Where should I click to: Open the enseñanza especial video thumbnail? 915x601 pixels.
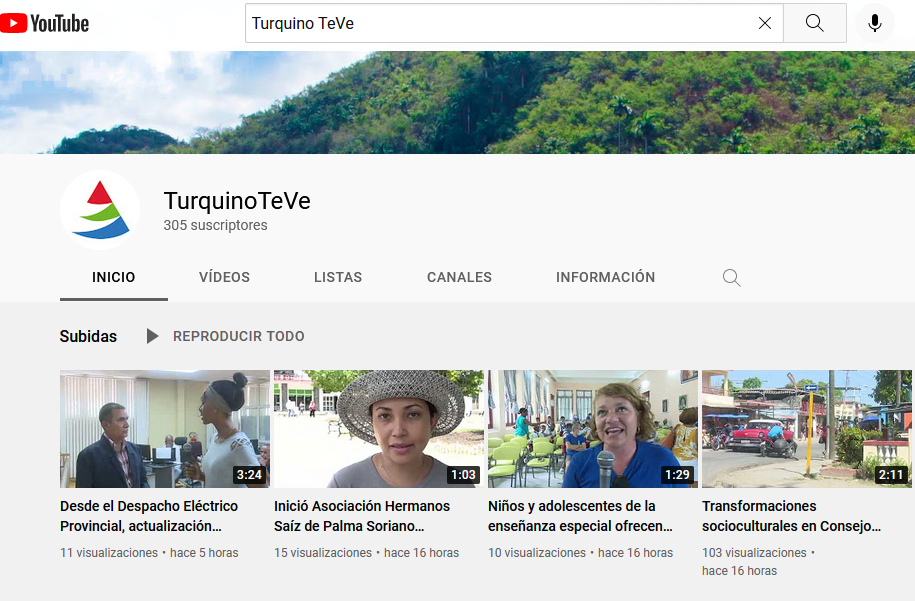593,429
